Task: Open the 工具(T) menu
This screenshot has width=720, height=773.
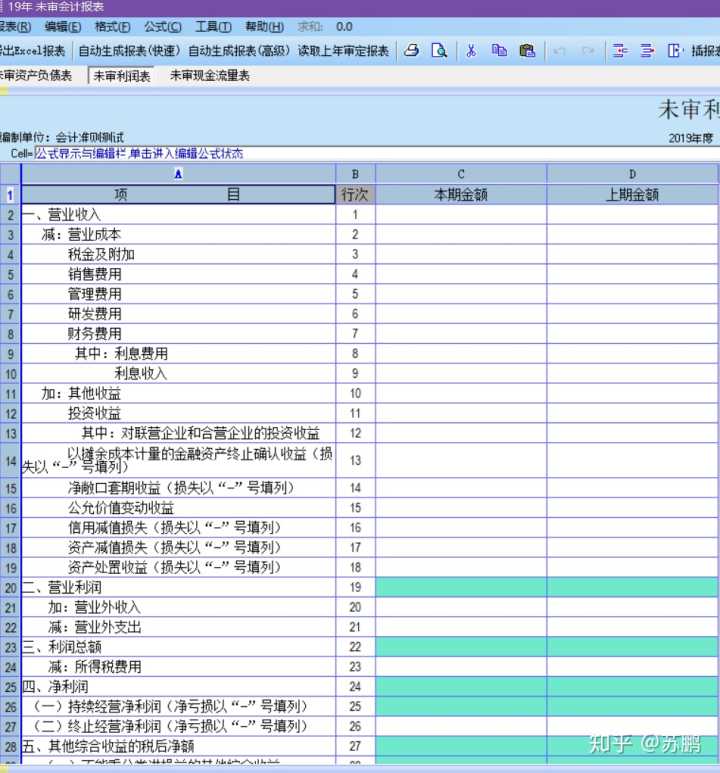Action: [213, 27]
